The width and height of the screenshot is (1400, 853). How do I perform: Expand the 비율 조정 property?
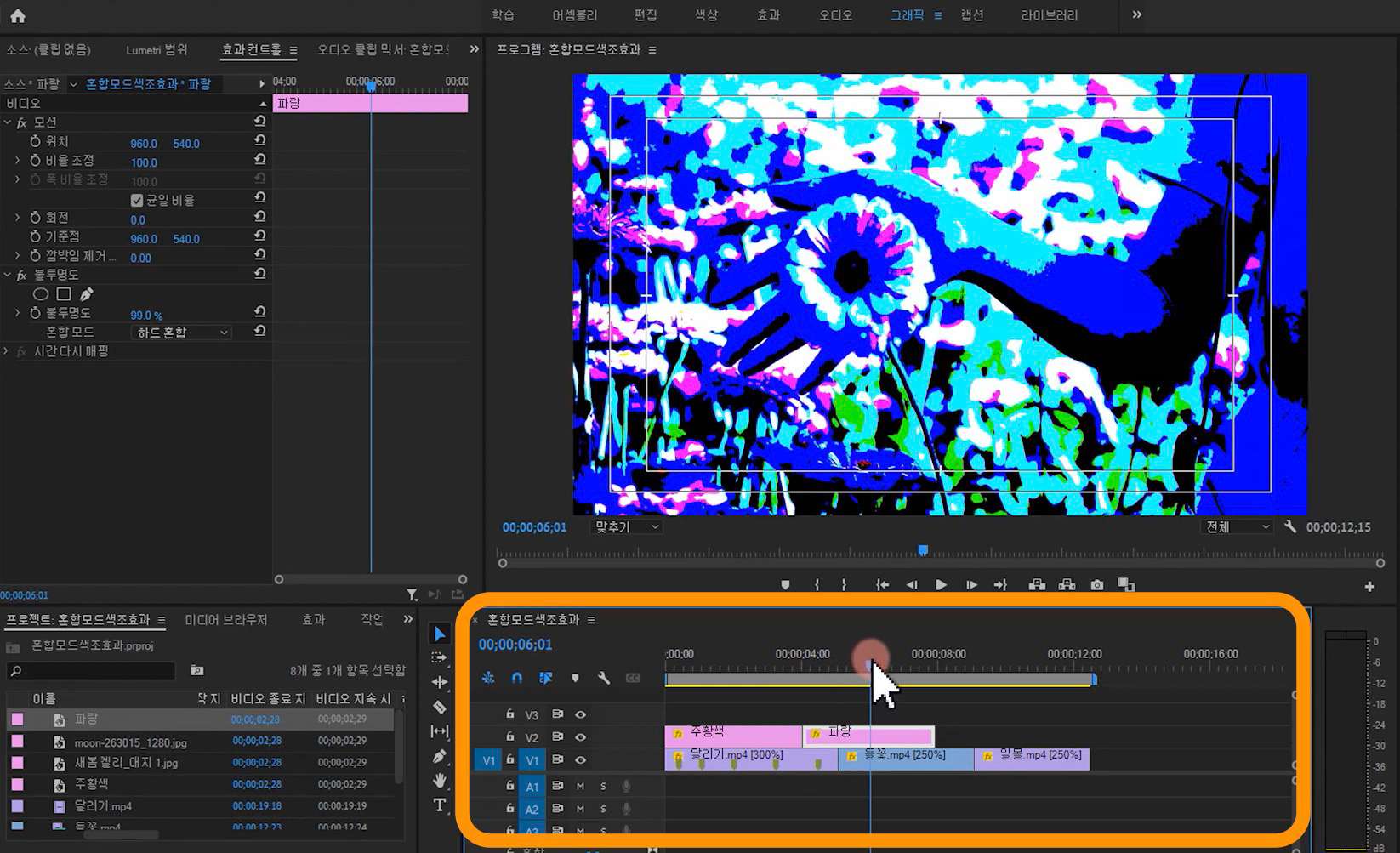[18, 160]
